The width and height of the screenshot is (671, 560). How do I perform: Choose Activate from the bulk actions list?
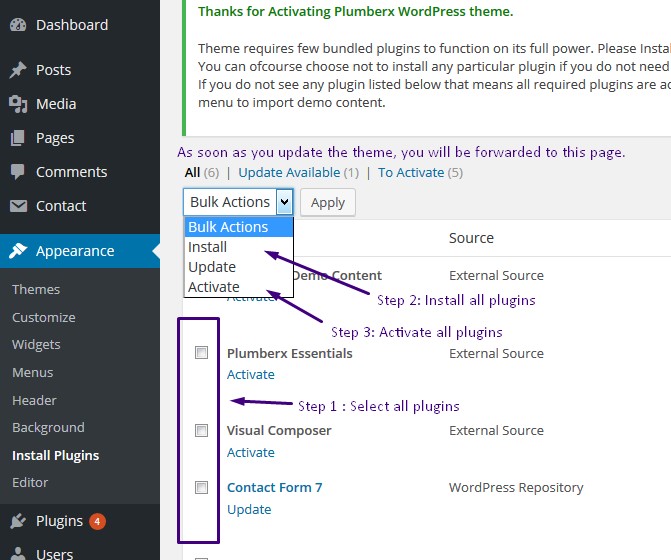pyautogui.click(x=214, y=287)
